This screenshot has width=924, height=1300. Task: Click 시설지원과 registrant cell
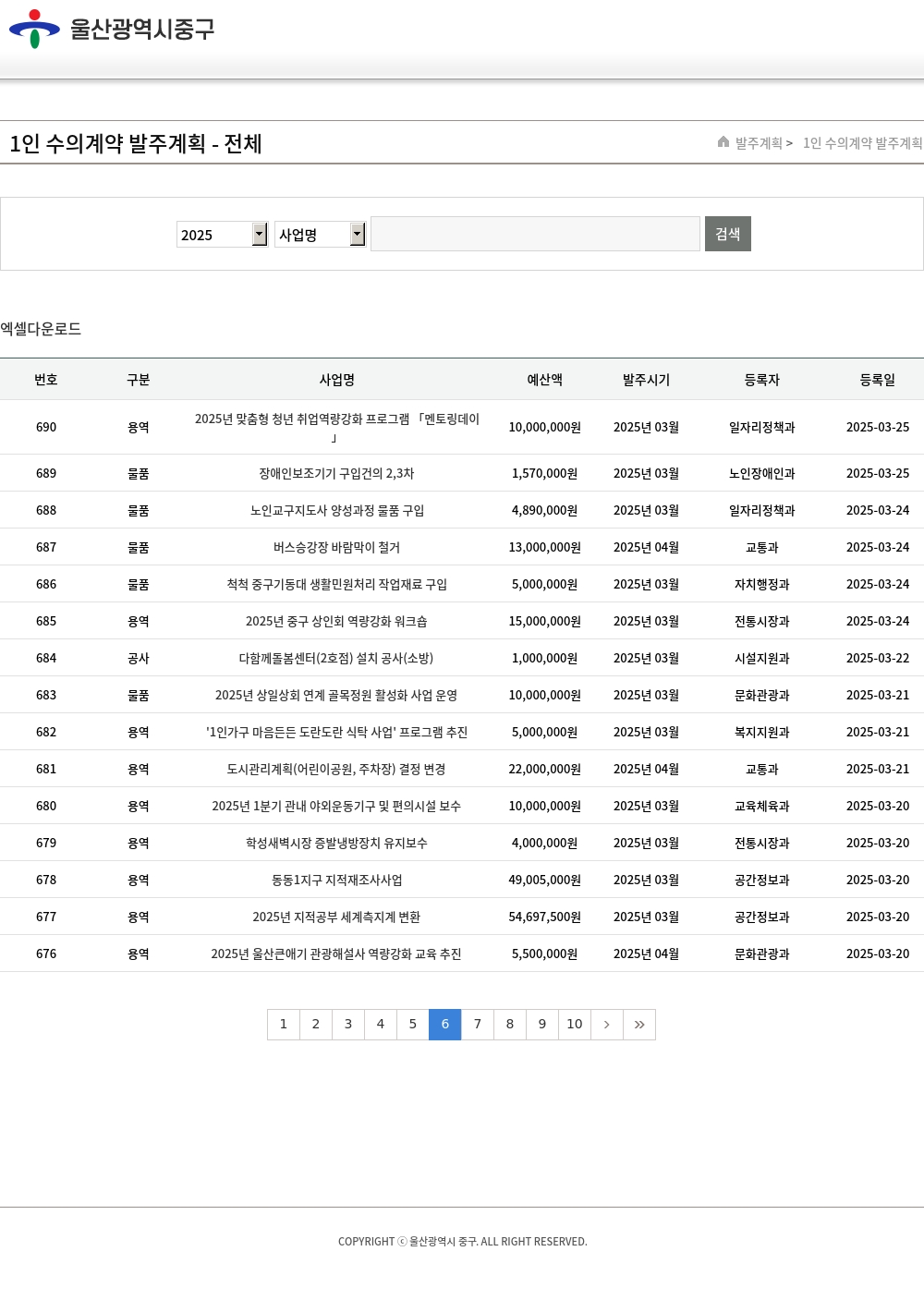762,659
